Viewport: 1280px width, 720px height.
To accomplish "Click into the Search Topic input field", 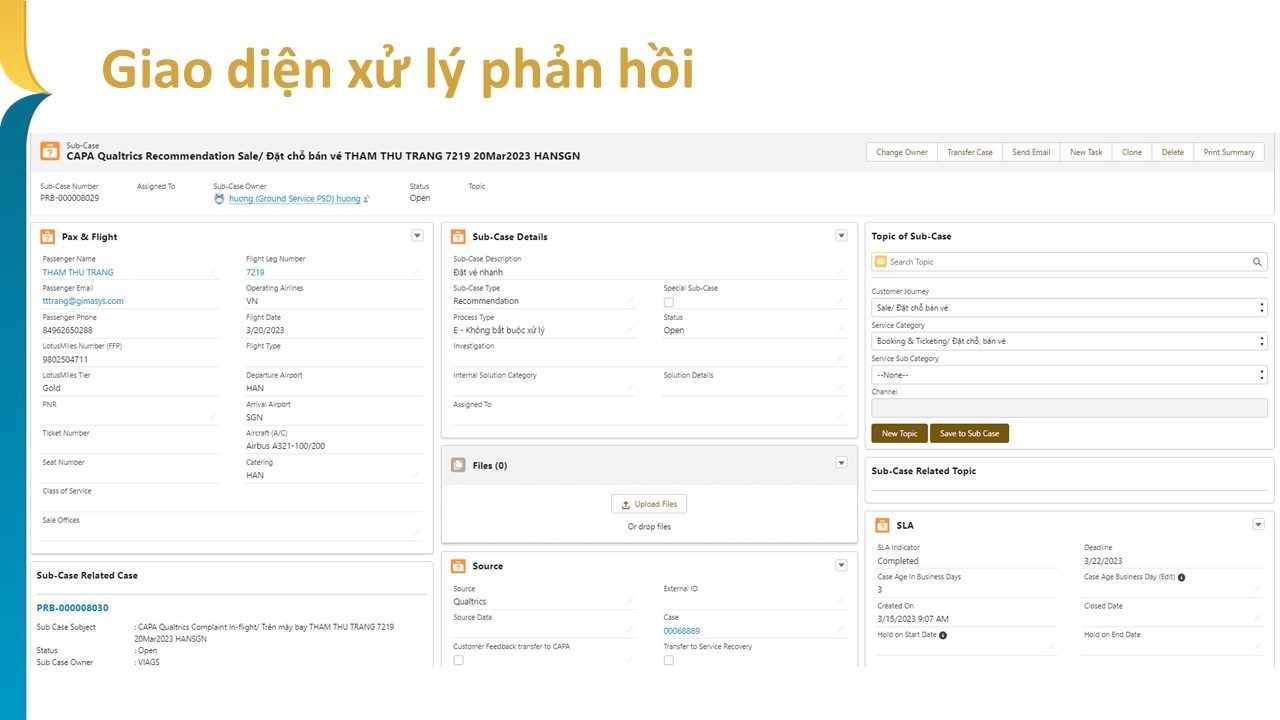I will 1060,262.
